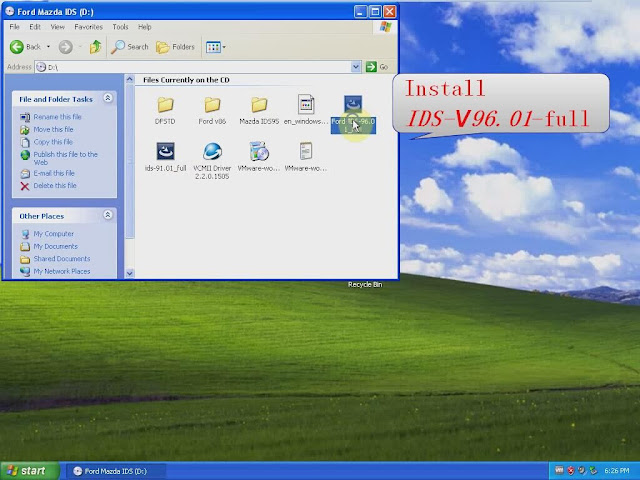Open the File menu
Image resolution: width=640 pixels, height=480 pixels.
[14, 27]
